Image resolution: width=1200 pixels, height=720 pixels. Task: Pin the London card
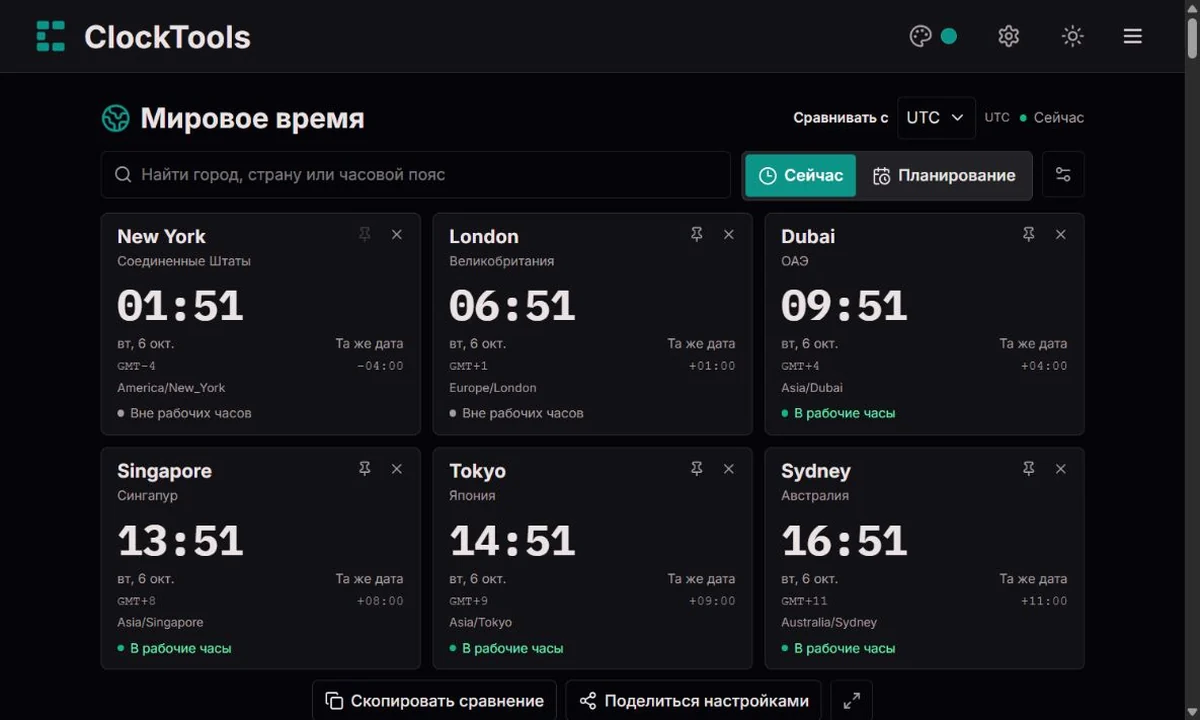[697, 234]
